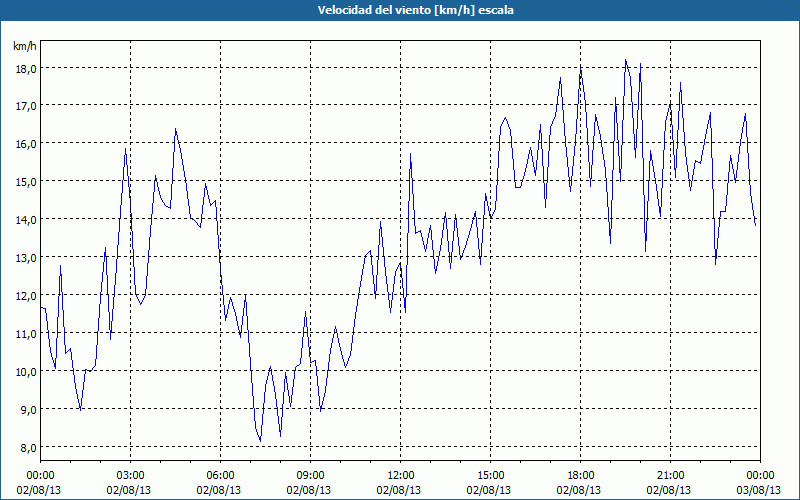
Task: Click the 18,0 y-axis value
Action: (x=26, y=68)
